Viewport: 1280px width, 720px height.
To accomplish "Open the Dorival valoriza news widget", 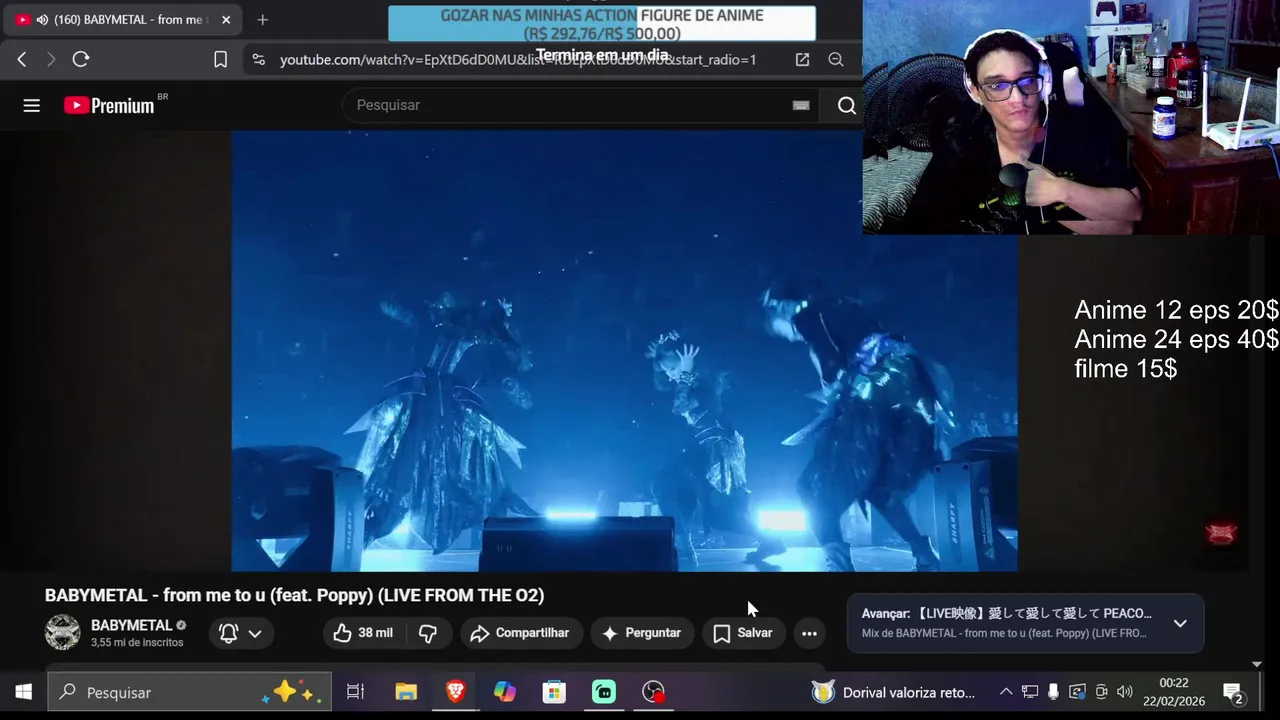I will tap(894, 692).
